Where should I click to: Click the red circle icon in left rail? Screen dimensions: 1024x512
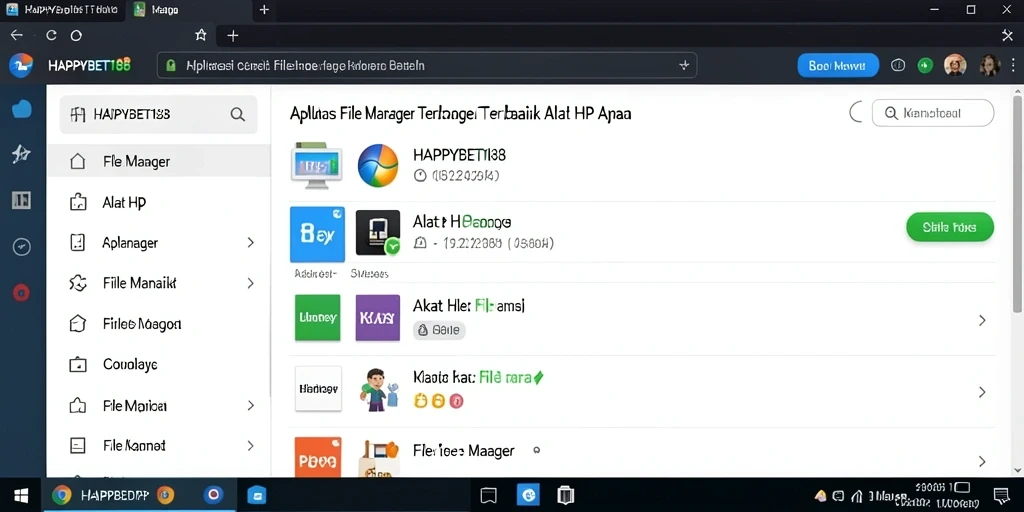point(22,293)
